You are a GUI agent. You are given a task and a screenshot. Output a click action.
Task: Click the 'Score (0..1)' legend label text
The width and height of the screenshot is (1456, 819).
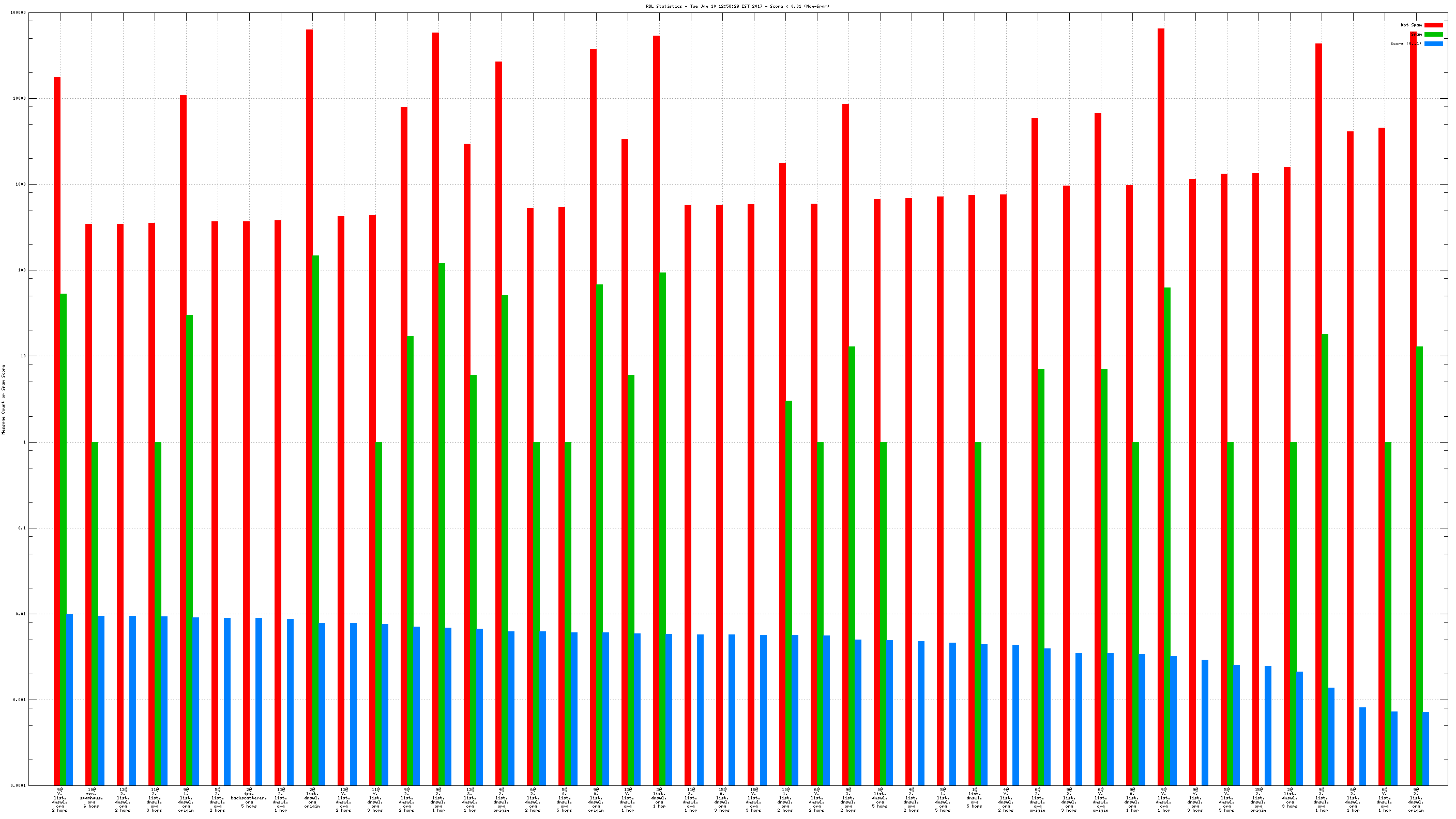(1405, 43)
